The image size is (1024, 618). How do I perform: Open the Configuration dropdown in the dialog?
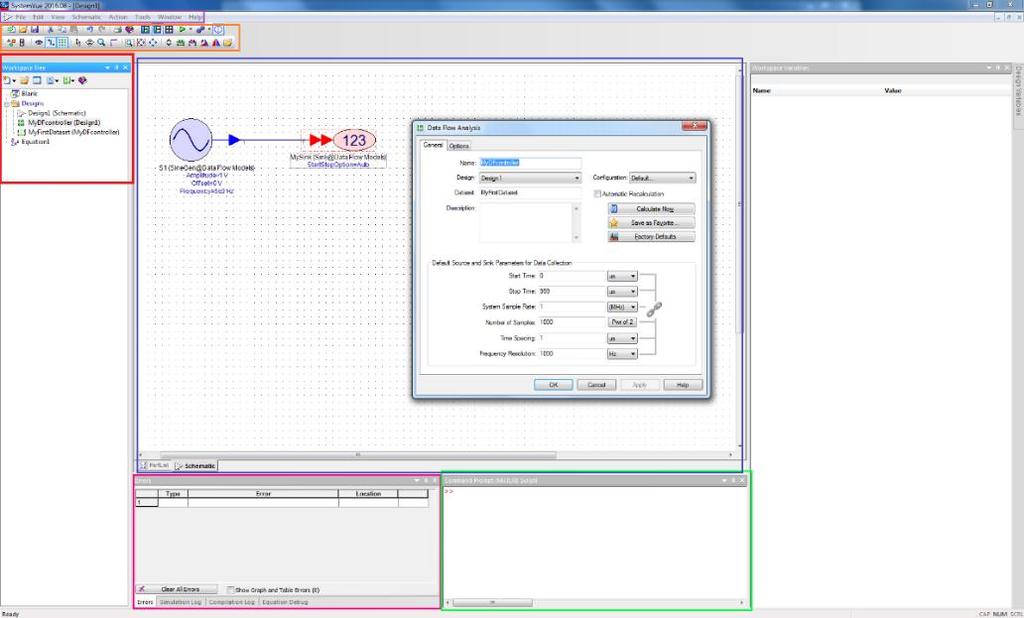(x=691, y=178)
